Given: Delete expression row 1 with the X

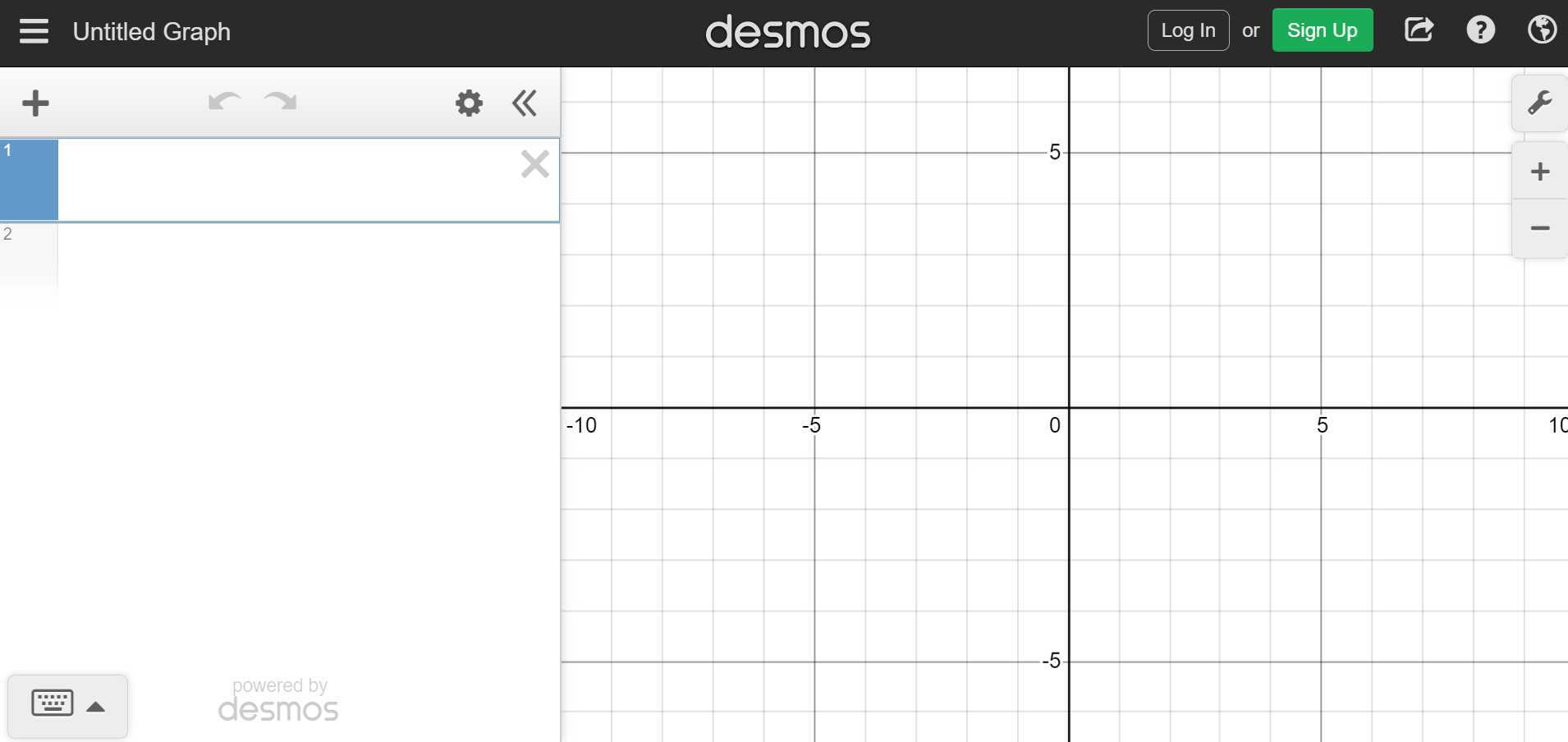Looking at the screenshot, I should [x=534, y=163].
